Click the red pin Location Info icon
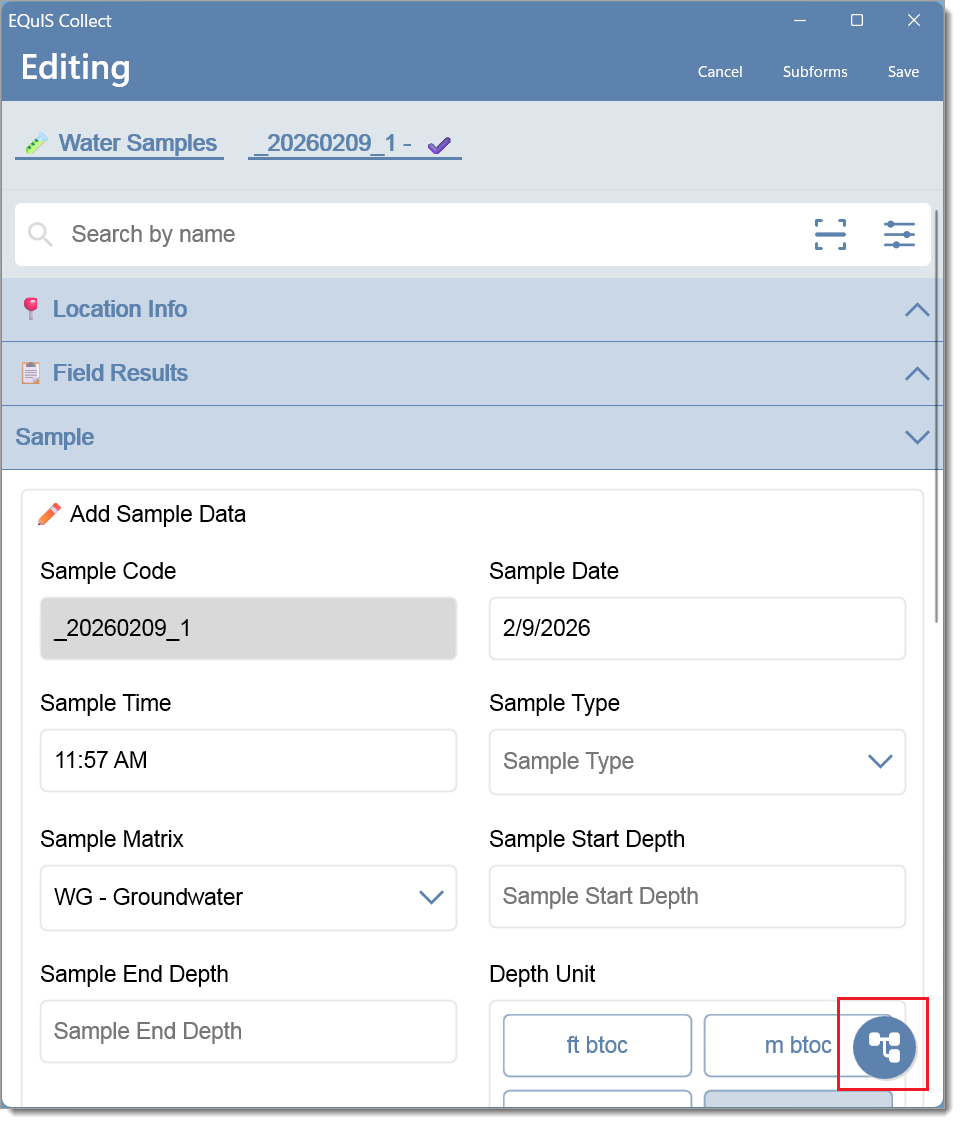The width and height of the screenshot is (960, 1124). 31,309
